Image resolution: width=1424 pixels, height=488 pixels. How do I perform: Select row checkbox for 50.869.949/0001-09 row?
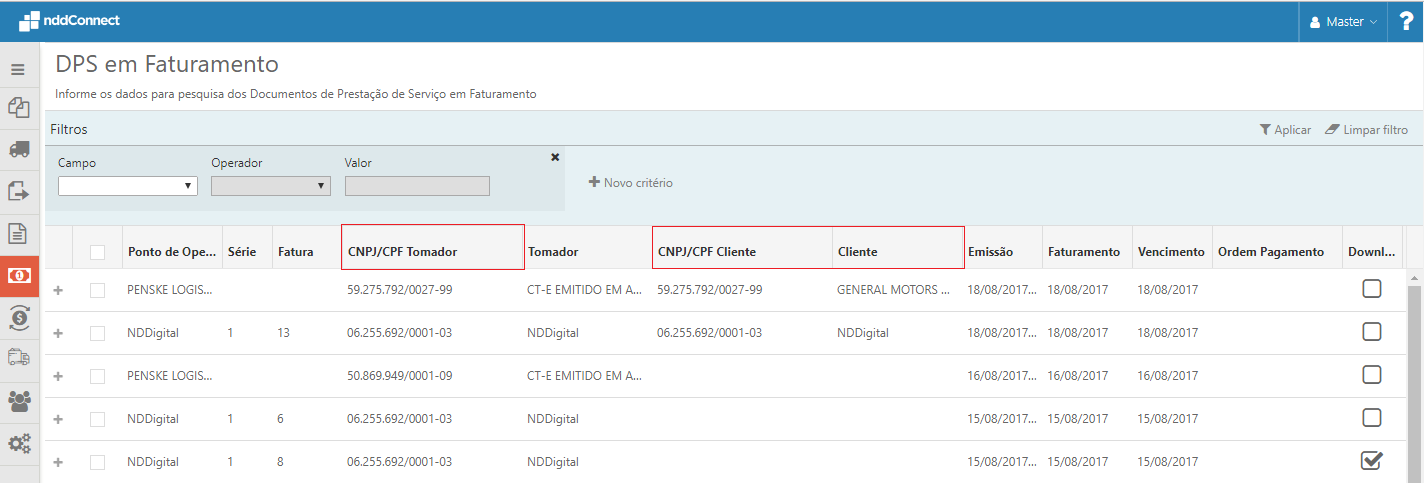point(97,376)
